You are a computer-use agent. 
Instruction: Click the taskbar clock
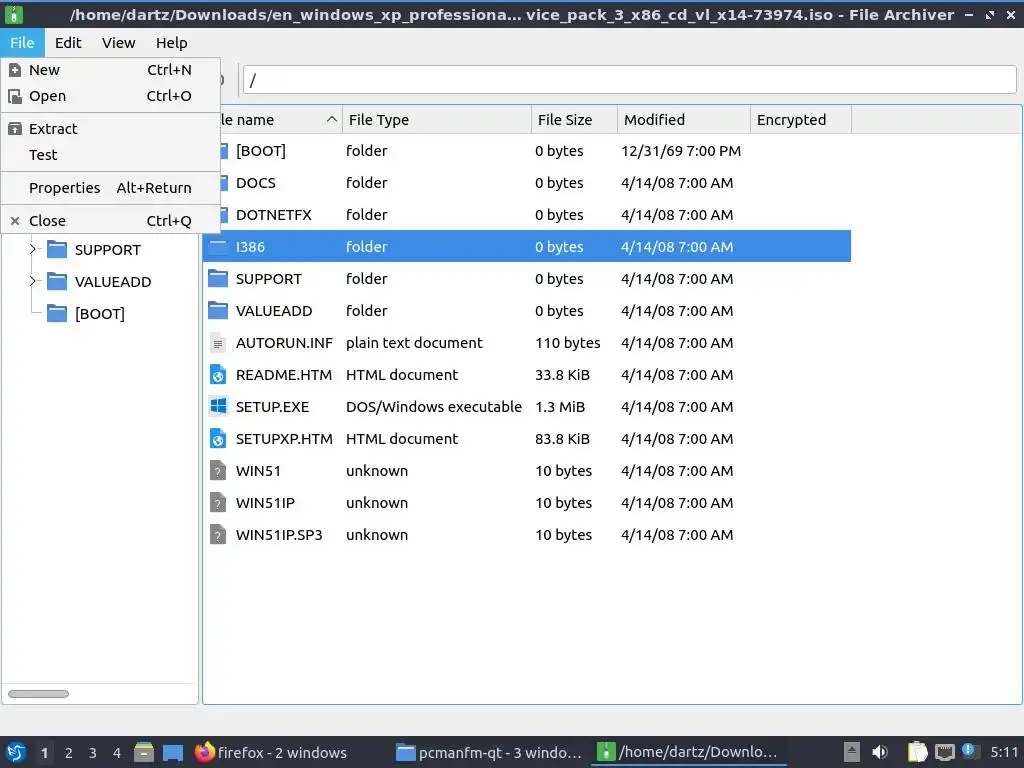click(x=1004, y=752)
